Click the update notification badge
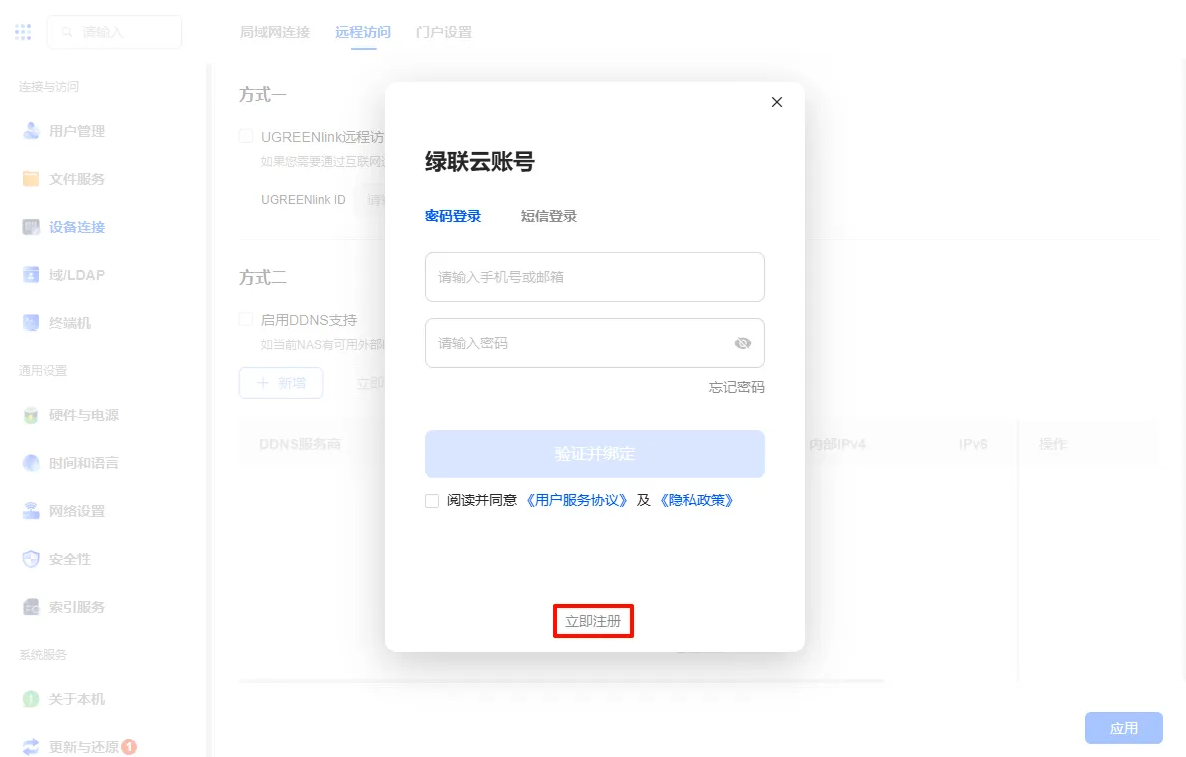Image resolution: width=1186 pixels, height=757 pixels. (x=129, y=746)
